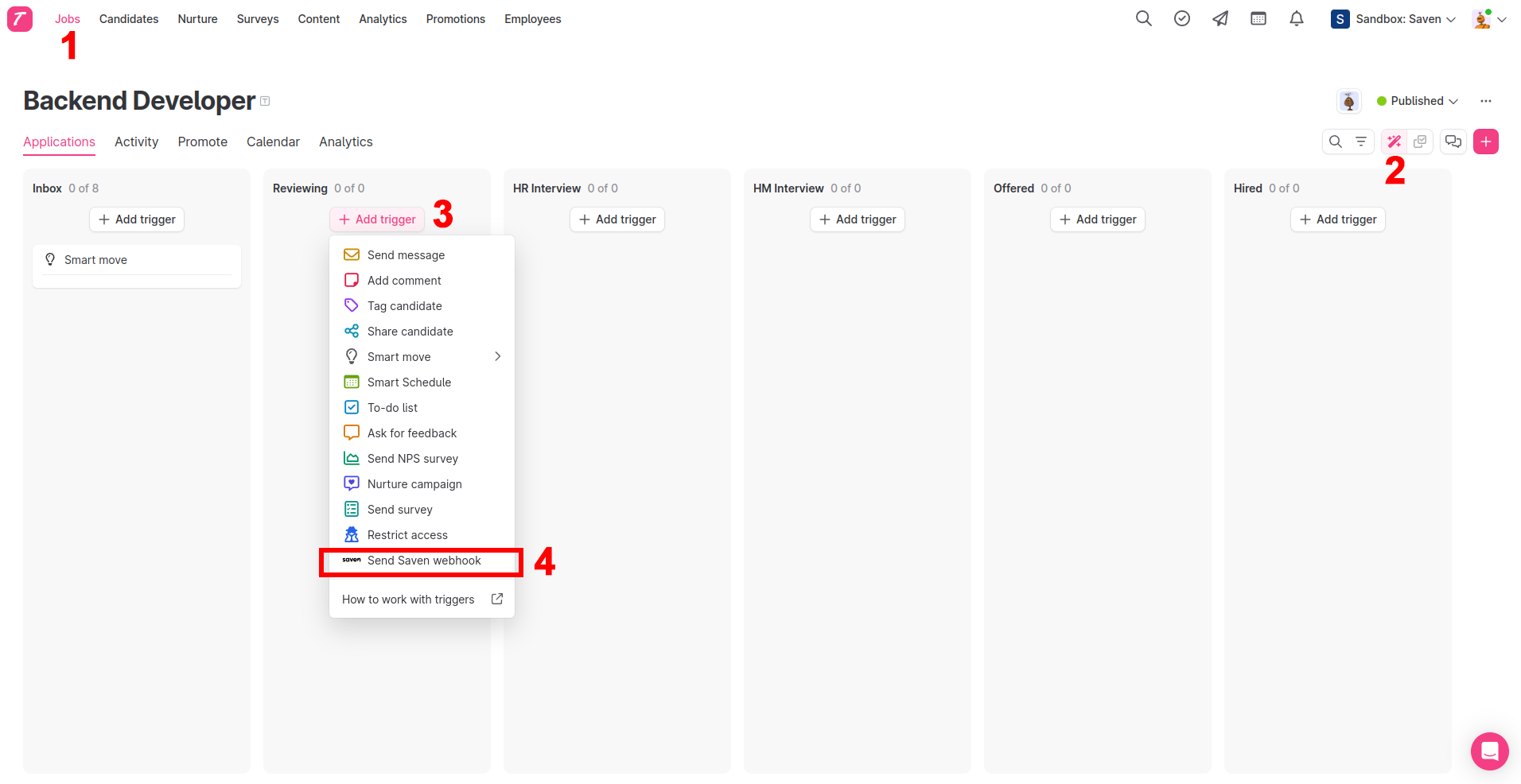
Task: Select Send Saven webhook trigger
Action: pos(422,561)
